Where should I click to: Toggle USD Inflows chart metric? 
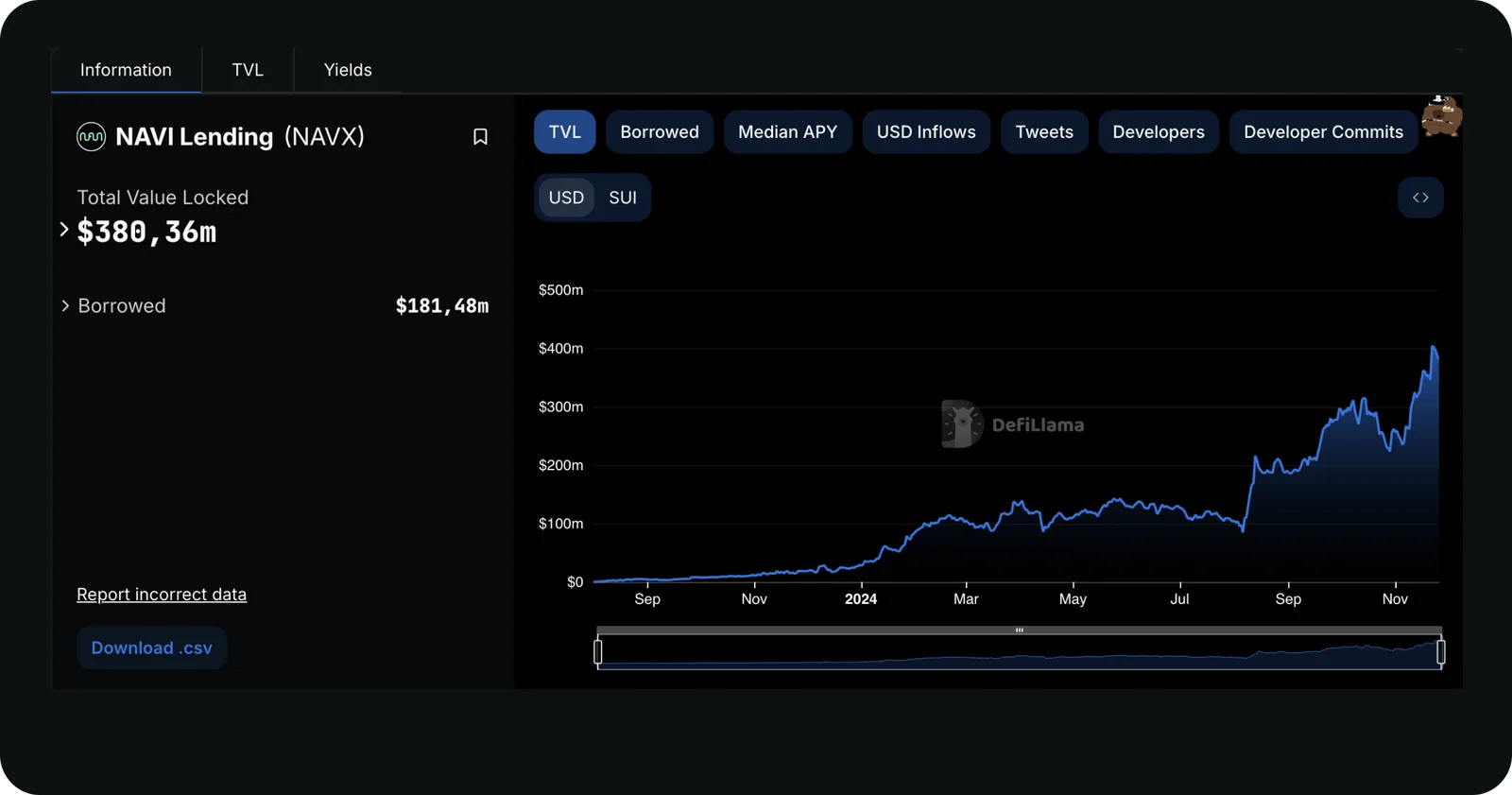click(x=926, y=132)
